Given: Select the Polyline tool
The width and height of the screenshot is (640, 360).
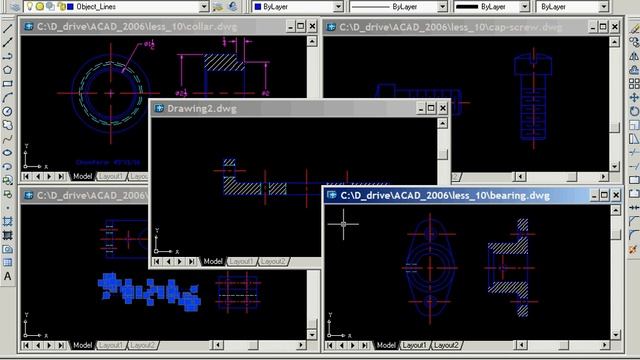Looking at the screenshot, I should pos(7,56).
